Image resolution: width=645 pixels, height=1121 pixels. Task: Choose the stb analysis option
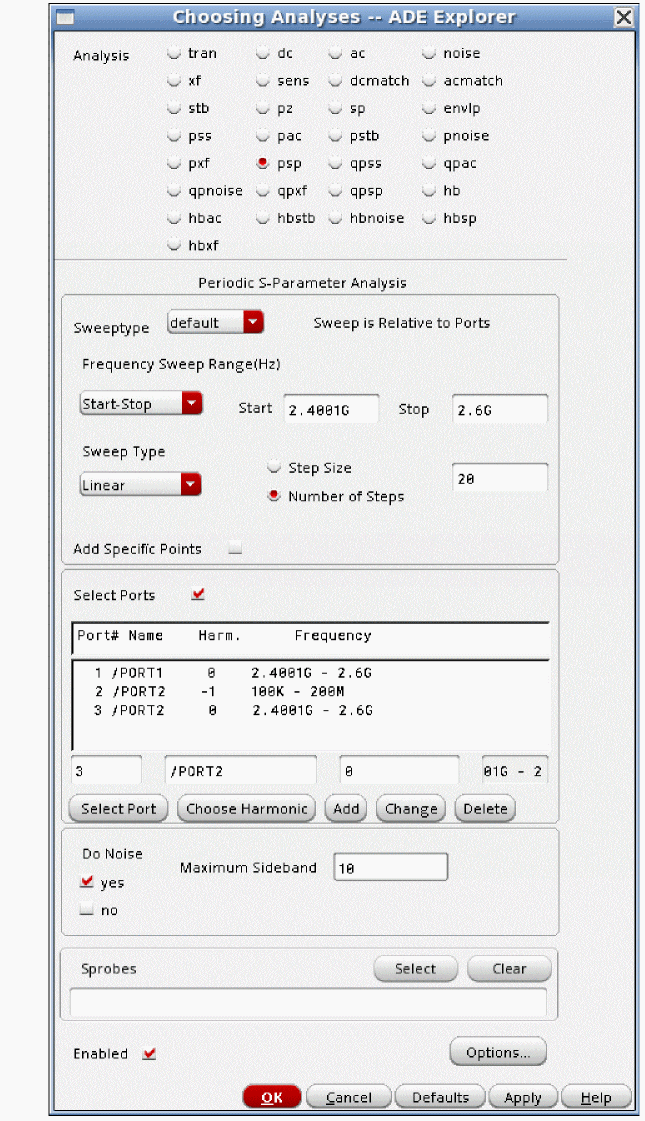click(x=174, y=108)
